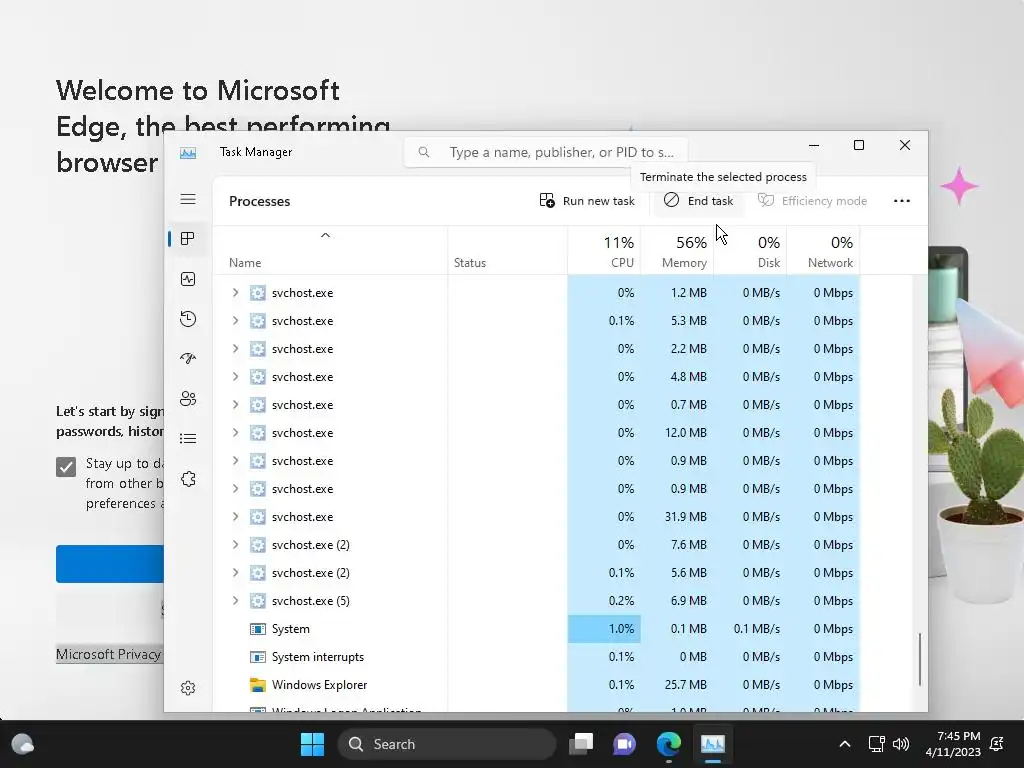Click the Efficiency mode button
Image resolution: width=1024 pixels, height=768 pixels.
coord(812,200)
